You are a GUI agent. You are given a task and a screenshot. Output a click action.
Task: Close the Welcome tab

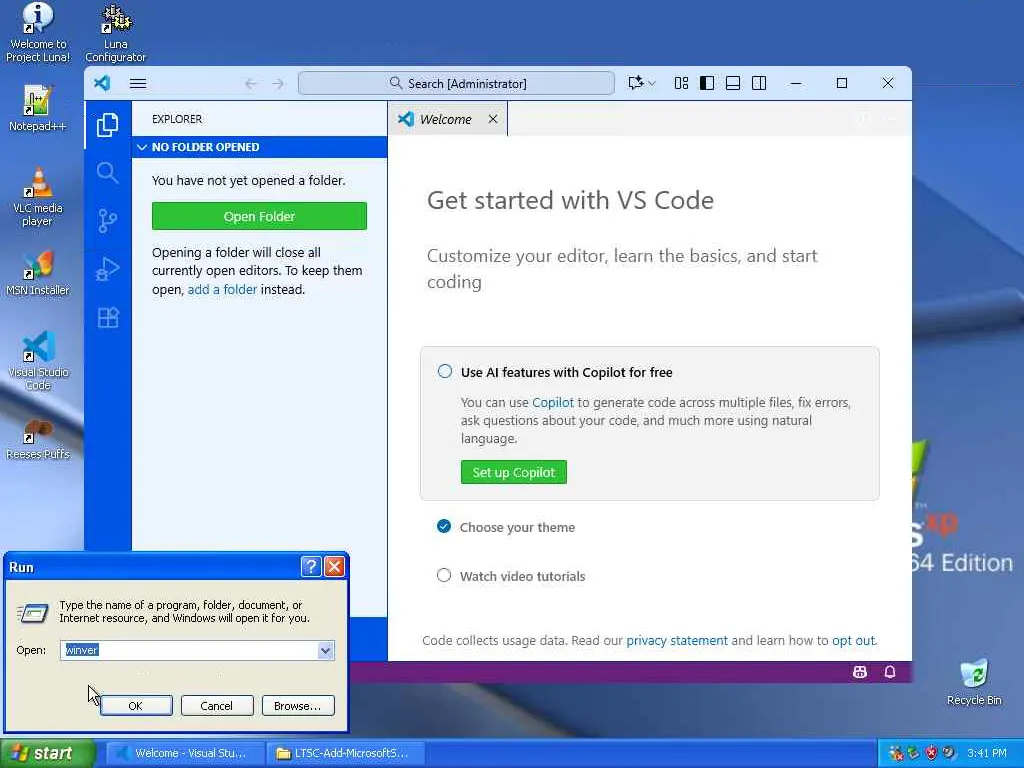coord(493,119)
